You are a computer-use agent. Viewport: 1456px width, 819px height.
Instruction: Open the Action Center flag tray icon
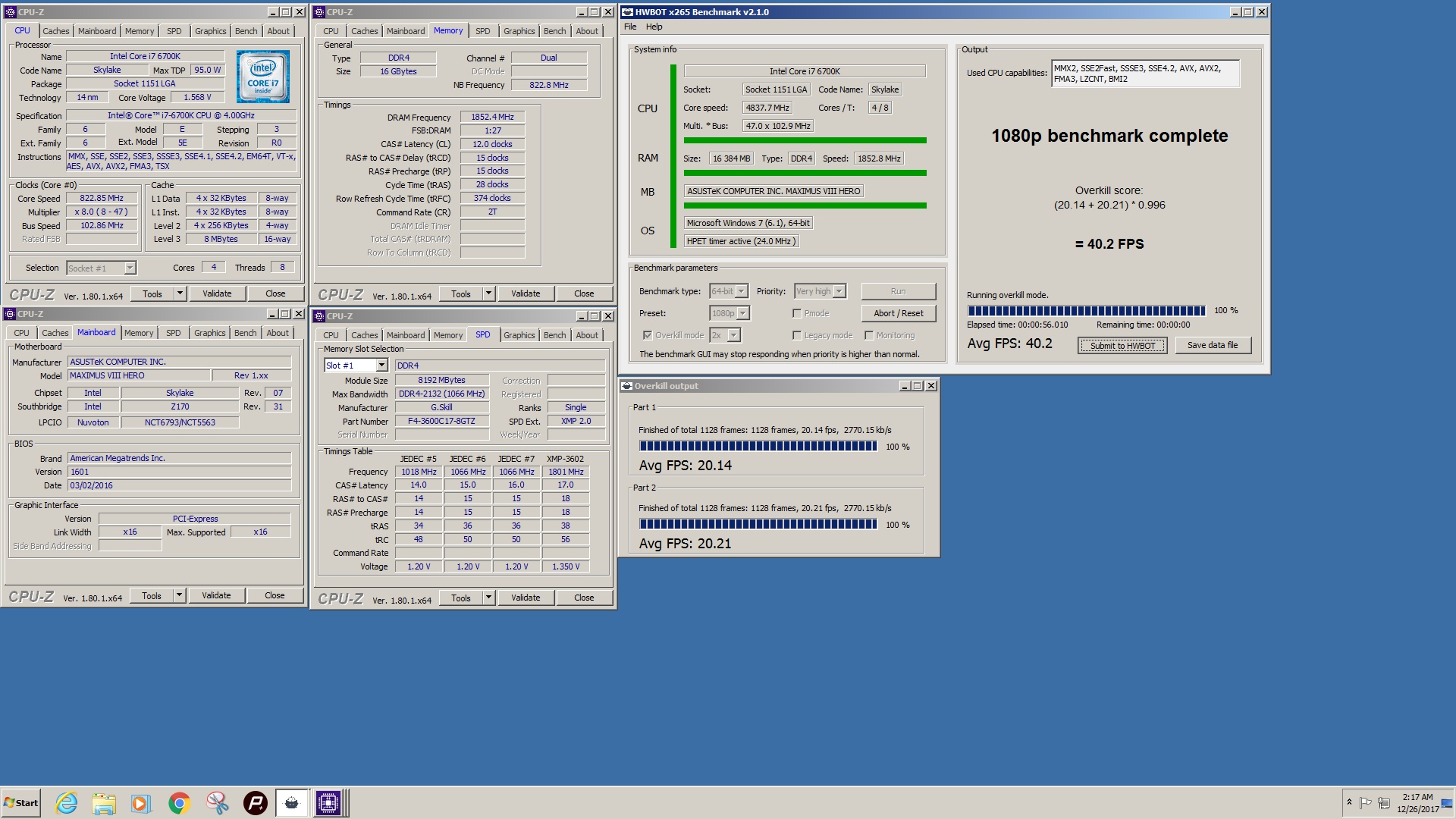(x=1366, y=802)
